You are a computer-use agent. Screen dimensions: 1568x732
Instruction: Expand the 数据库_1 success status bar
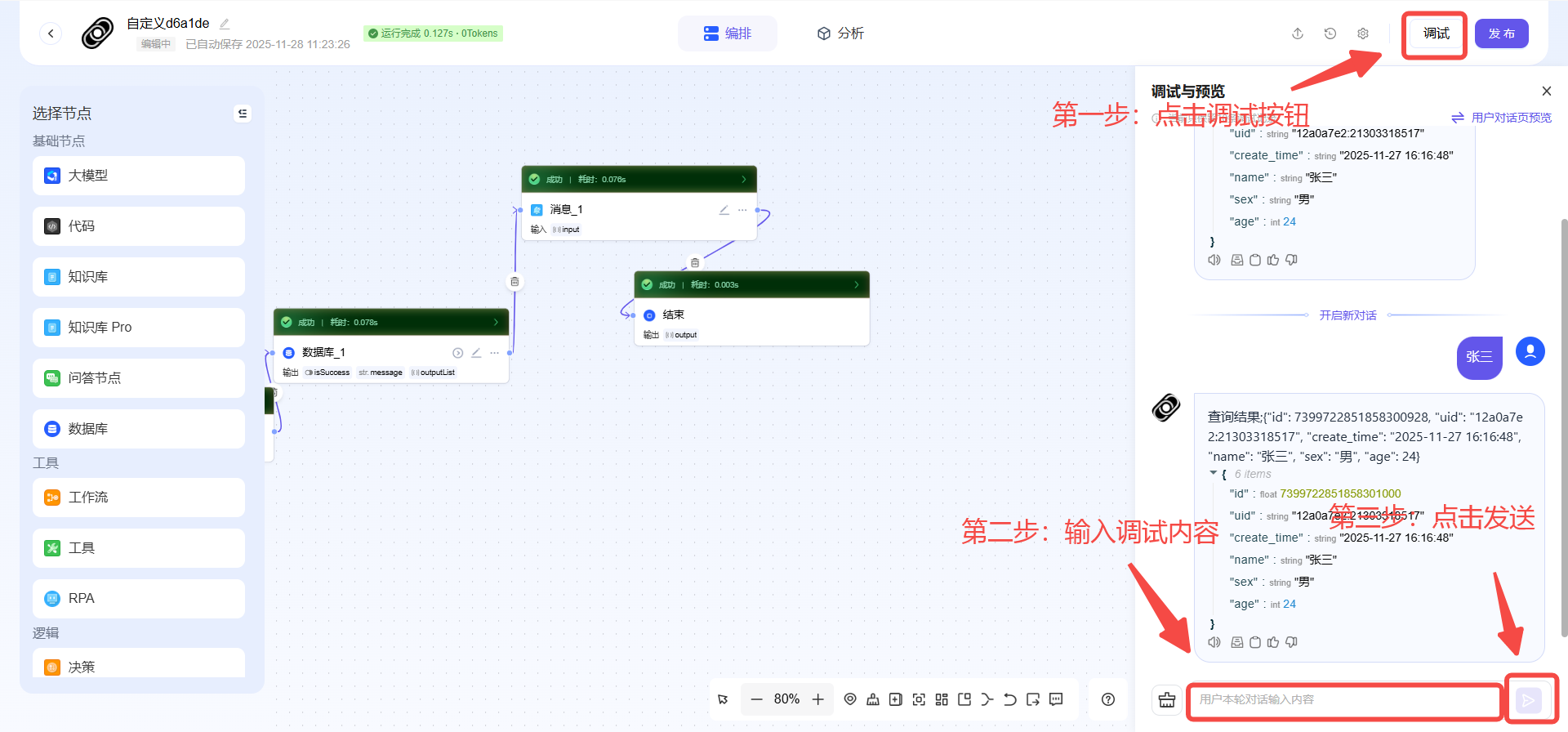[x=496, y=322]
